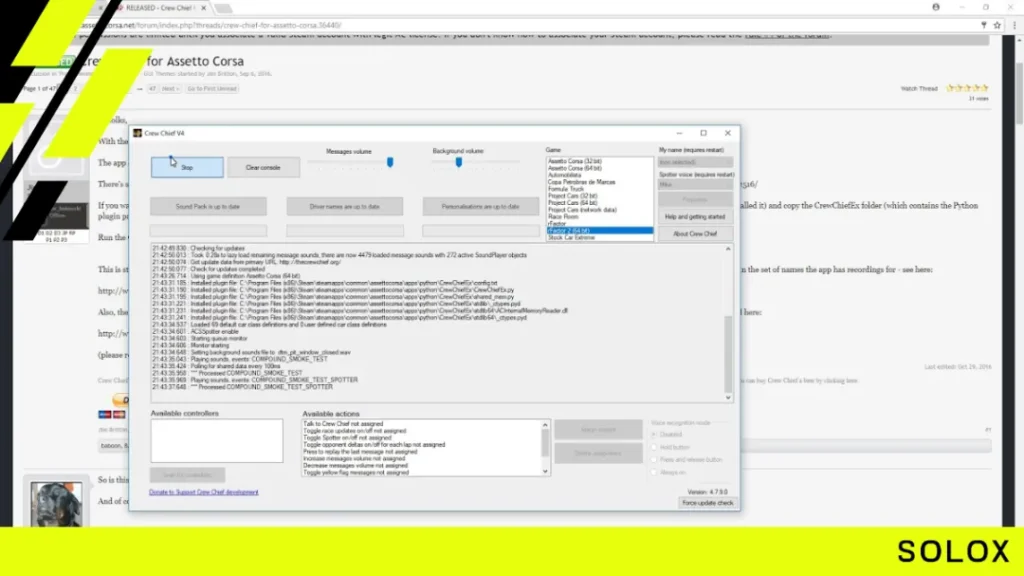The height and width of the screenshot is (576, 1024).
Task: Maximize the Crew Chief V4 window
Action: [x=703, y=133]
